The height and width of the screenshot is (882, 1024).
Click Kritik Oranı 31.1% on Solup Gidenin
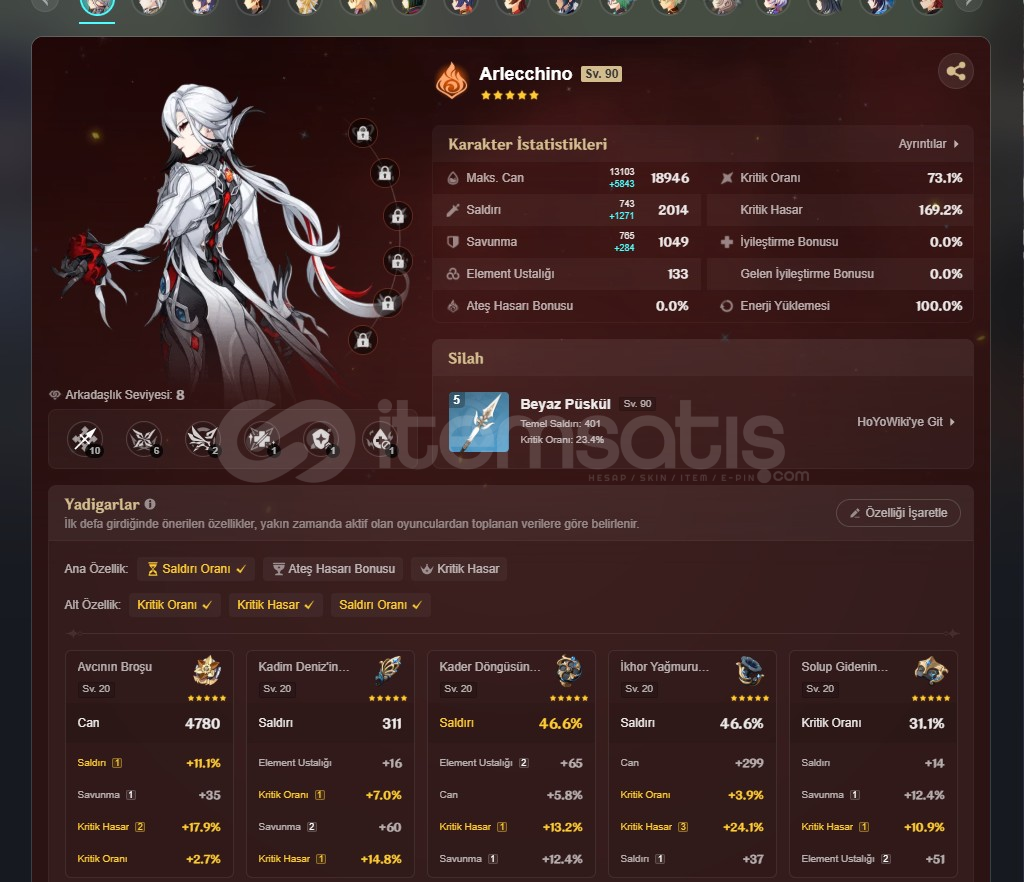coord(872,723)
